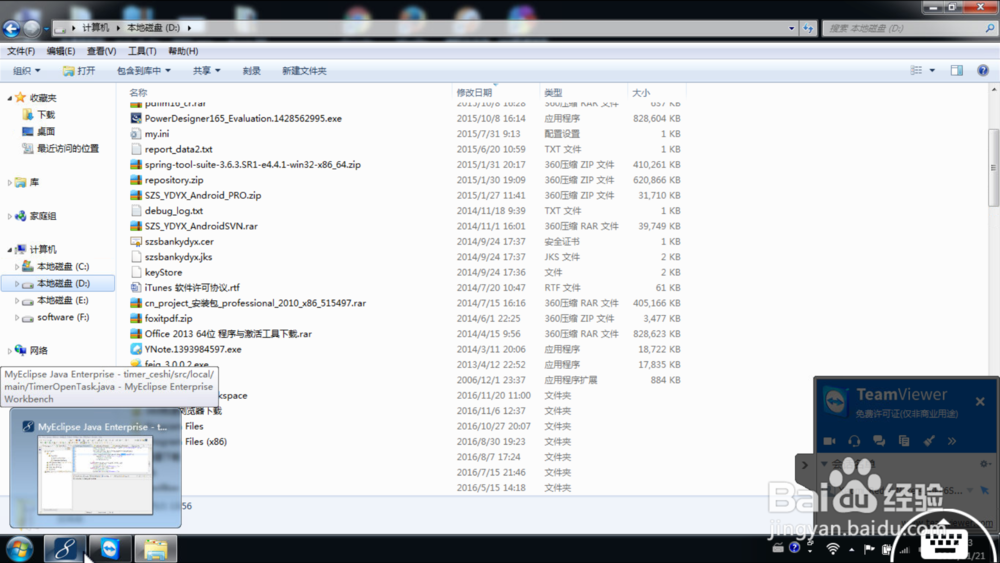Expand the 本地磁盘 (C:) node
The width and height of the screenshot is (1000, 563).
coord(17,267)
